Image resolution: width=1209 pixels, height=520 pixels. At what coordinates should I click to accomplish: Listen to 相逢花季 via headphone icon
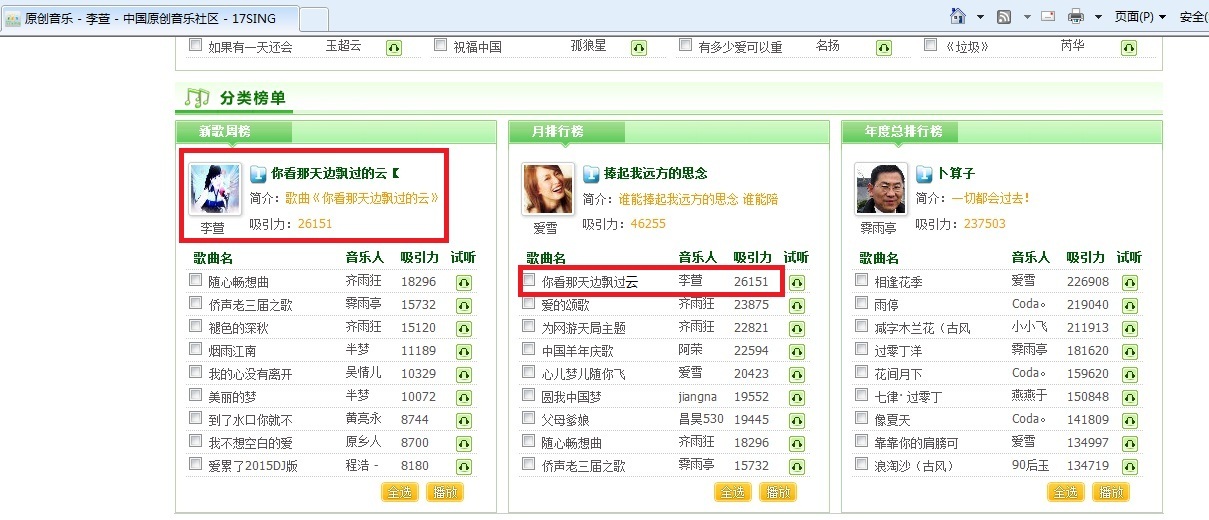tap(1129, 282)
